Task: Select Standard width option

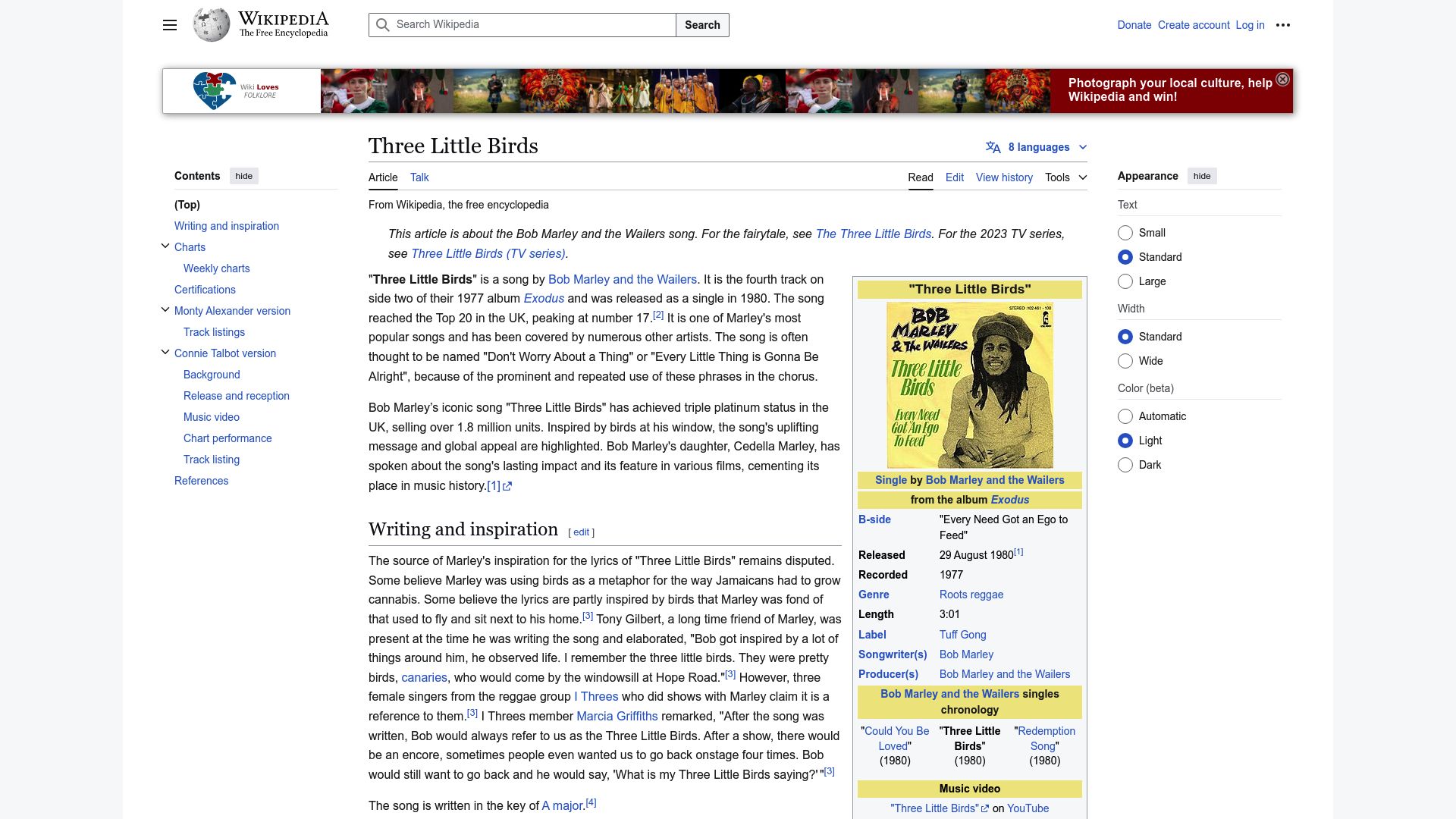Action: [x=1125, y=337]
